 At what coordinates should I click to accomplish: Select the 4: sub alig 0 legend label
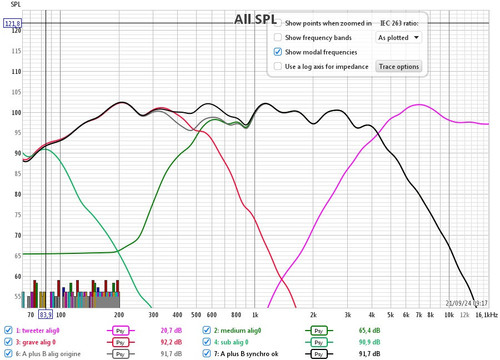pos(231,342)
